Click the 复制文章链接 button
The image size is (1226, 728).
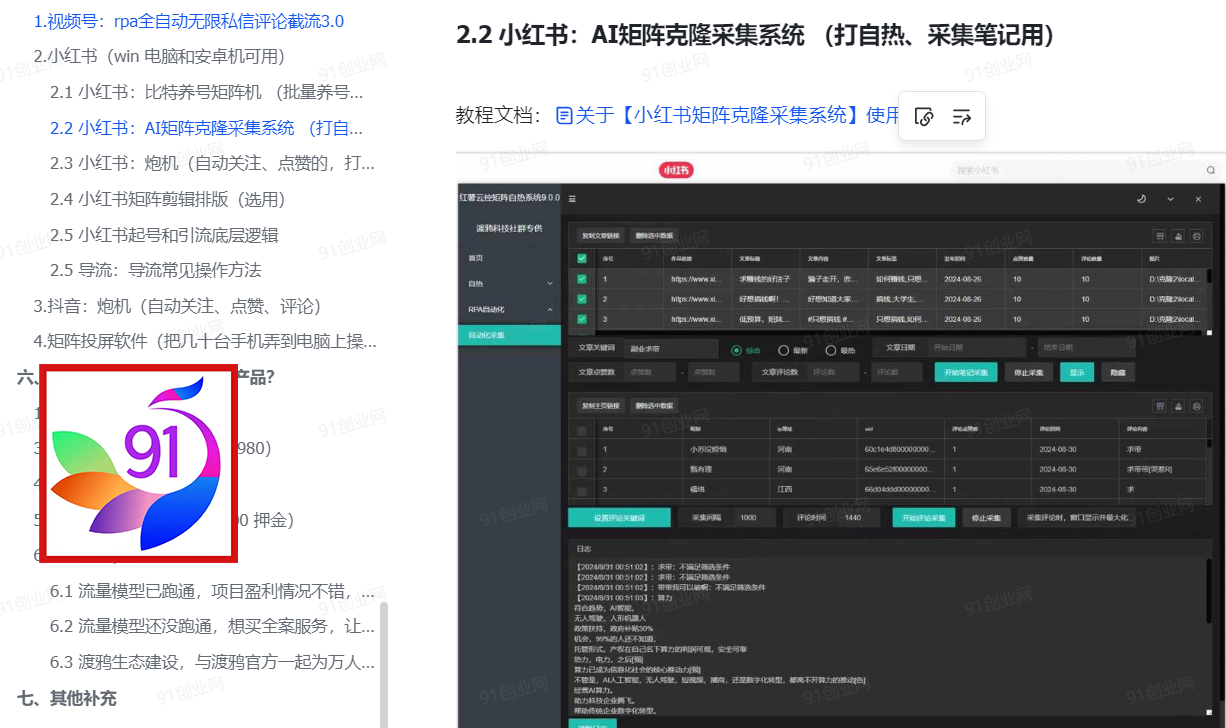[x=601, y=236]
